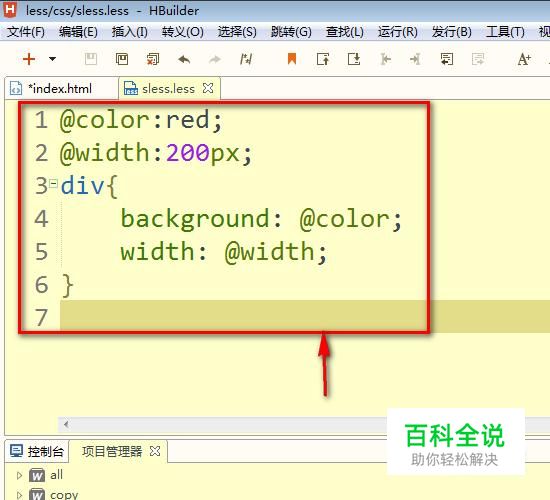The image size is (550, 500).
Task: Click the width: @width; line
Action: pyautogui.click(x=223, y=252)
